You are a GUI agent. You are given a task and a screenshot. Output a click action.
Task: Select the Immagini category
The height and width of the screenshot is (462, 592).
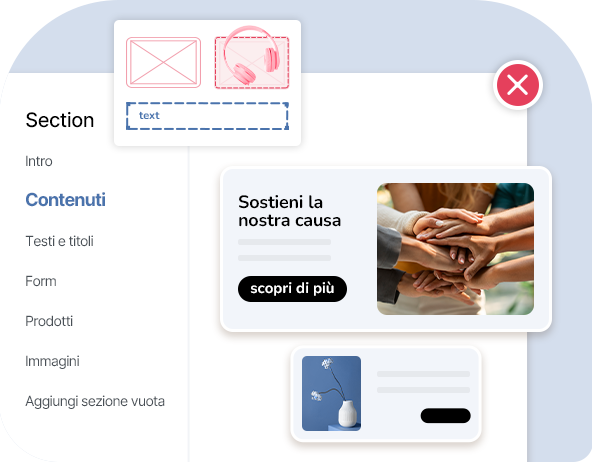(52, 361)
